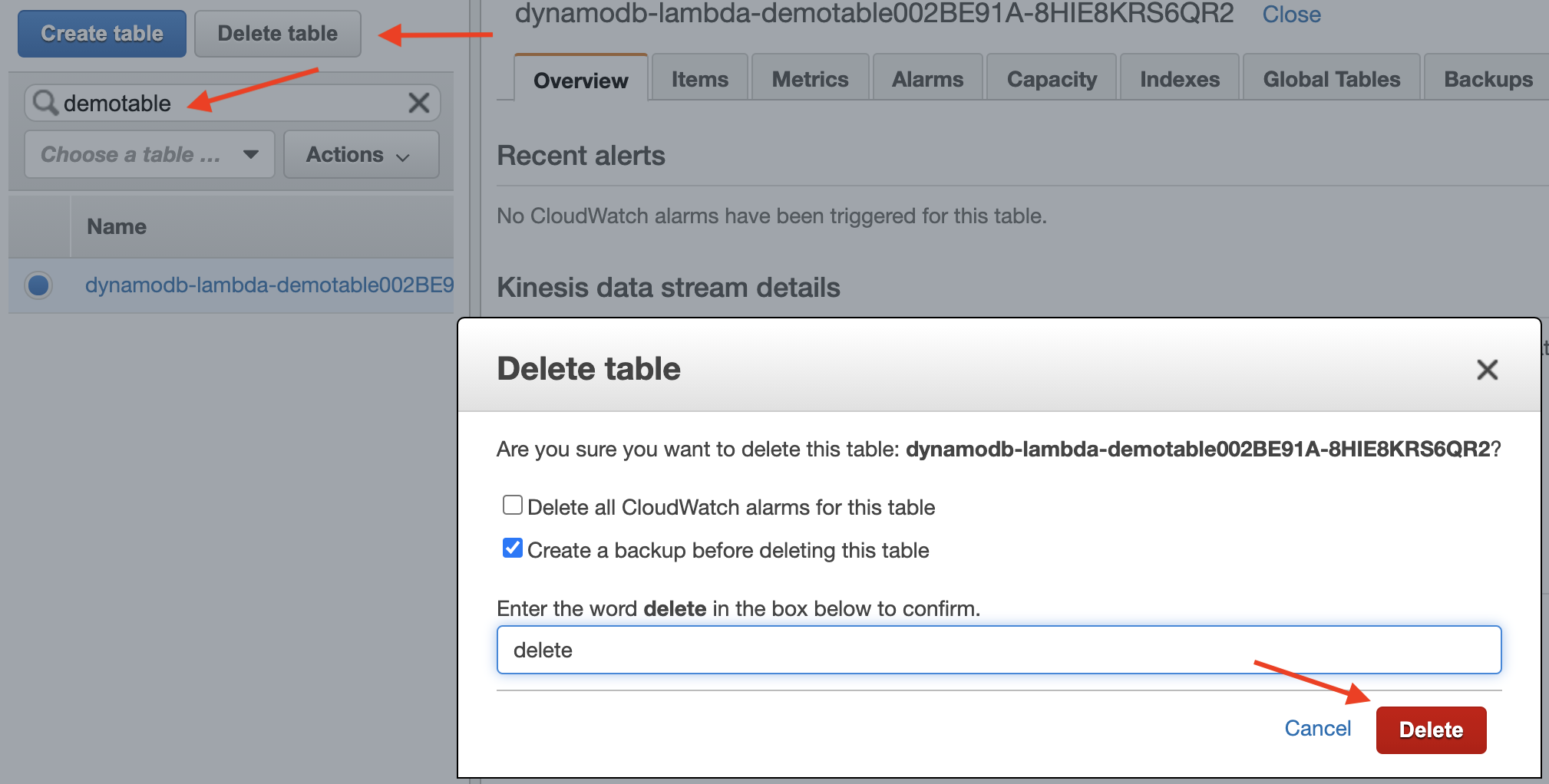The width and height of the screenshot is (1549, 784).
Task: Click the search magnifier icon
Action: pyautogui.click(x=45, y=103)
